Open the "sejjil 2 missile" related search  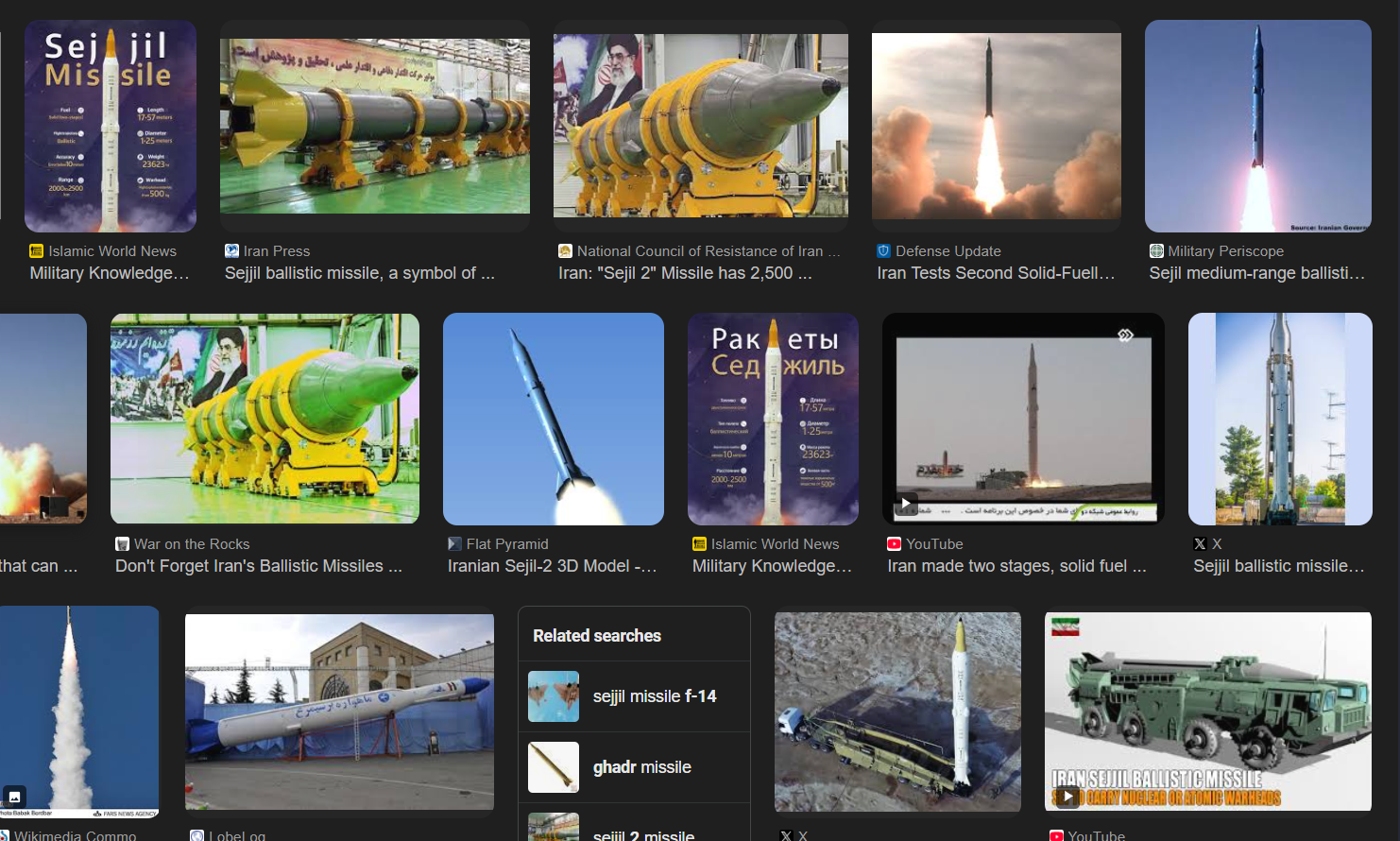(634, 822)
